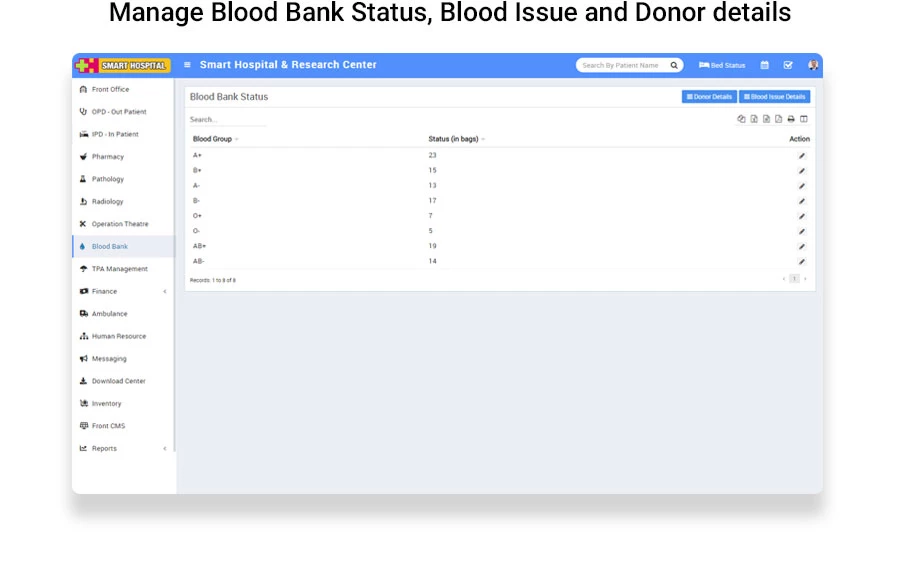The height and width of the screenshot is (573, 900).
Task: Click the user profile avatar
Action: point(813,65)
